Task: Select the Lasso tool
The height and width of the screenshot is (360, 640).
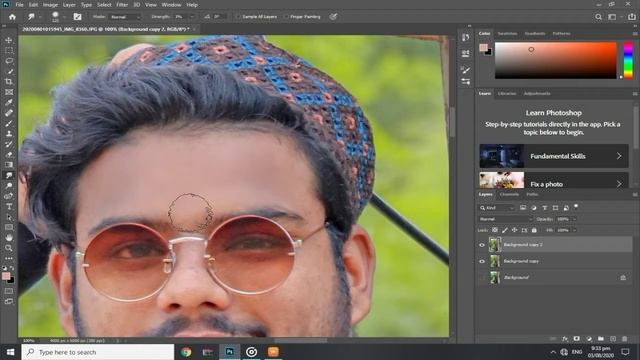Action: (x=9, y=61)
